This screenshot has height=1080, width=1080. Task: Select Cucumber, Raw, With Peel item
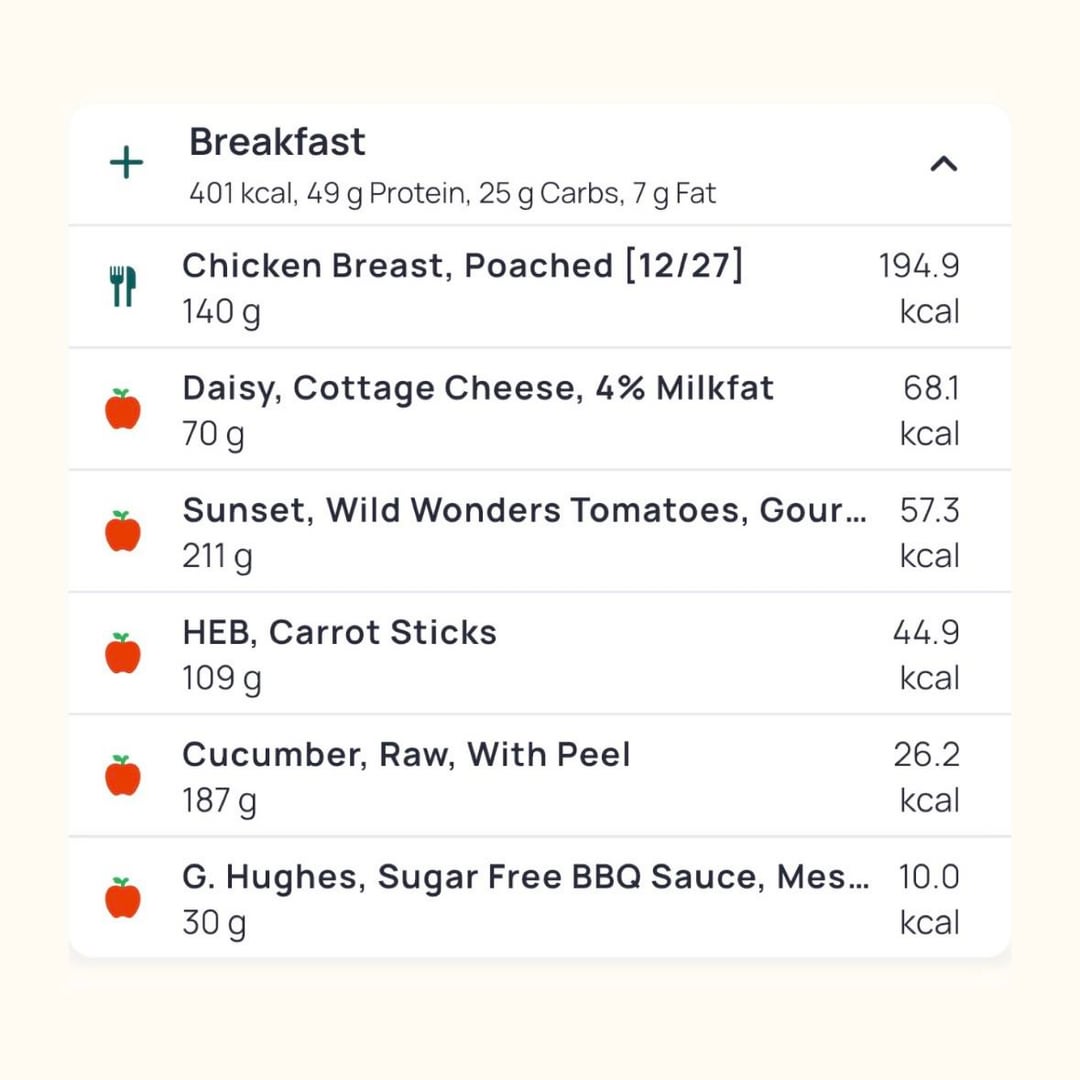(x=406, y=754)
